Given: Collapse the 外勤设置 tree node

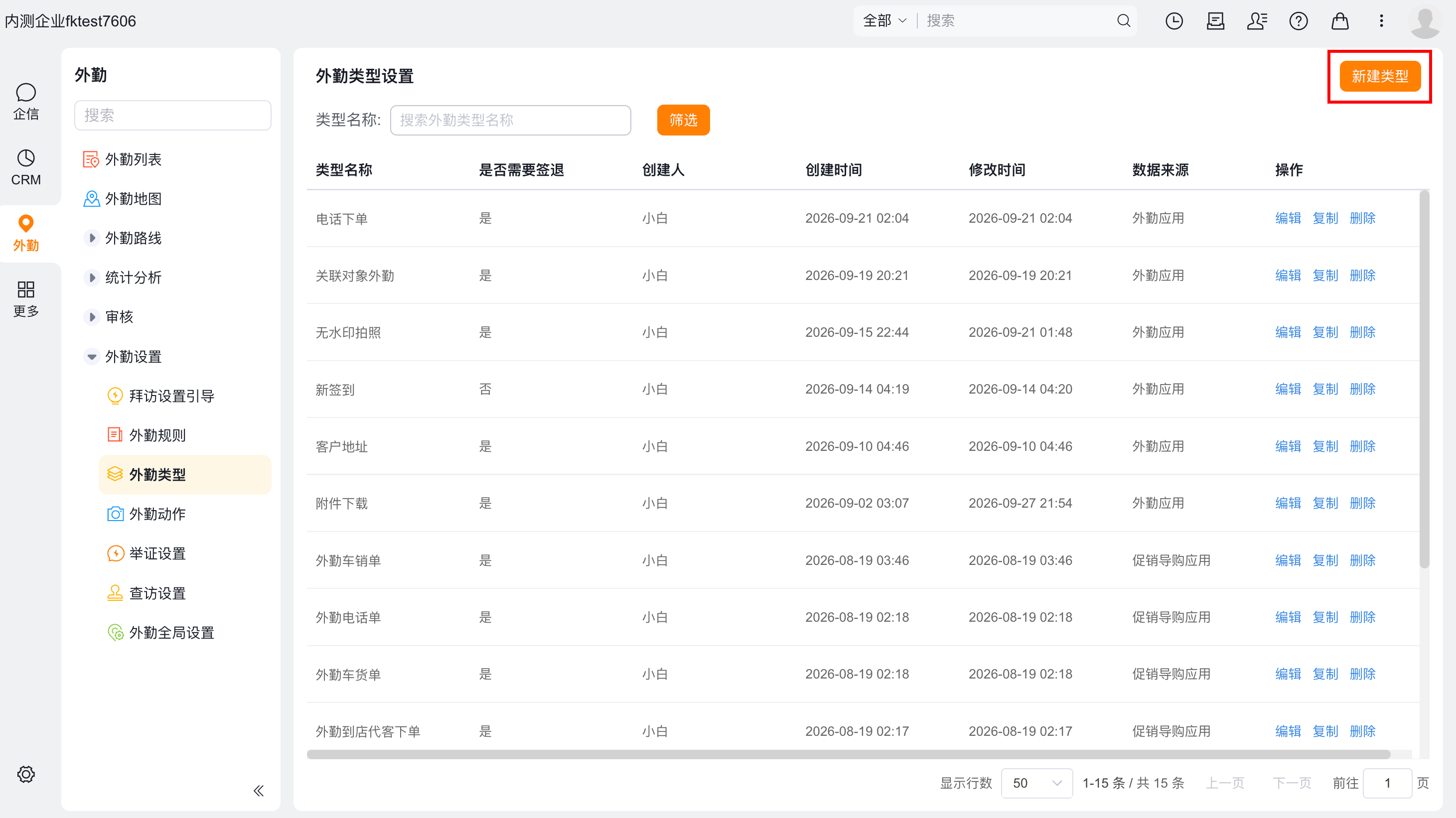Looking at the screenshot, I should [x=92, y=357].
